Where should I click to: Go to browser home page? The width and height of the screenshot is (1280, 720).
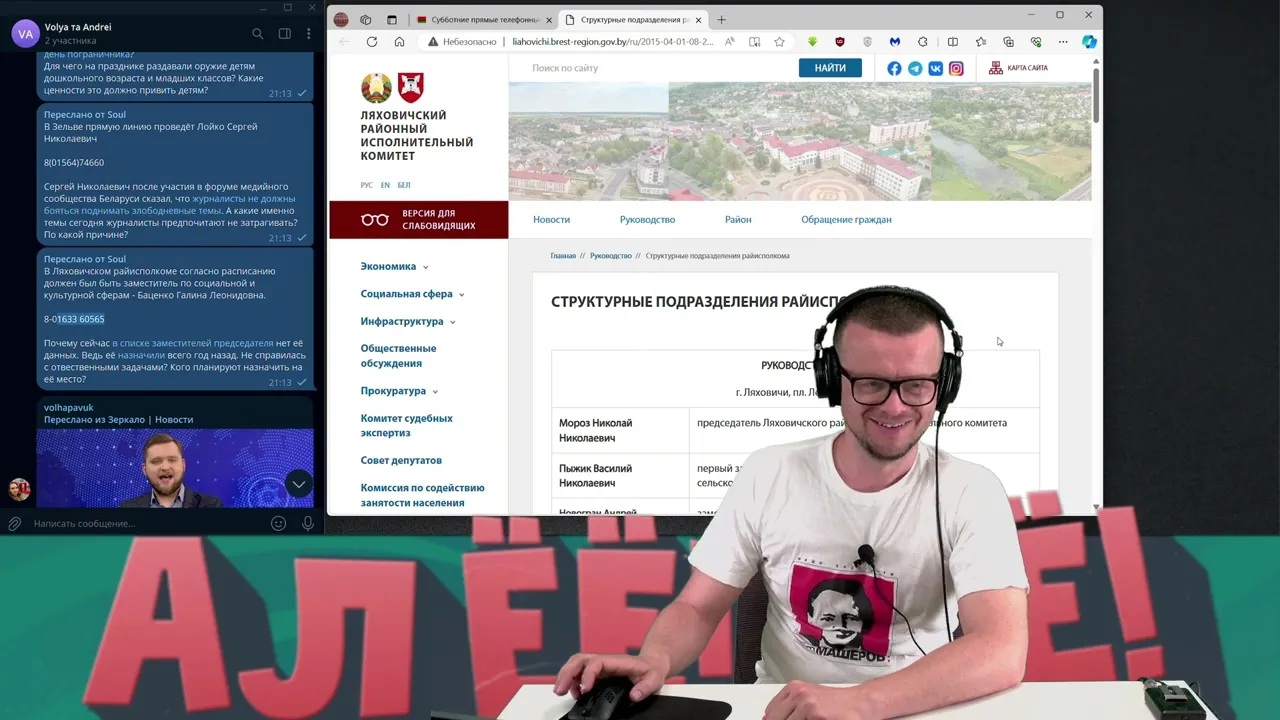399,42
